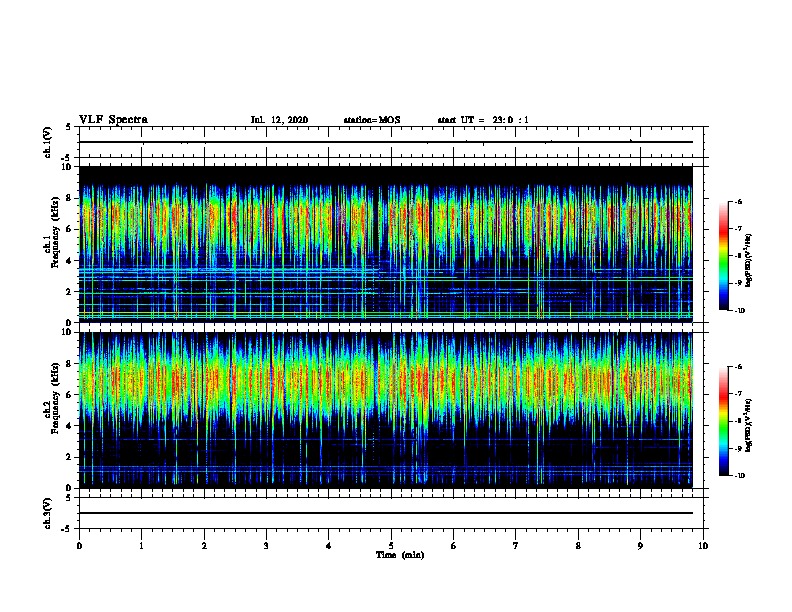Click the "-5" tick on ch.3(V) axis
792x612 pixels.
pos(67,529)
